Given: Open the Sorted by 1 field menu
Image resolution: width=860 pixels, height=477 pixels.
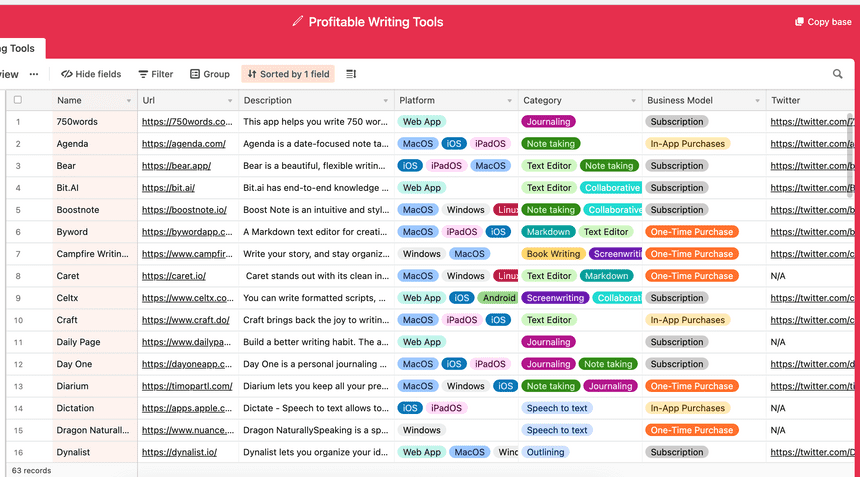Looking at the screenshot, I should coord(288,74).
